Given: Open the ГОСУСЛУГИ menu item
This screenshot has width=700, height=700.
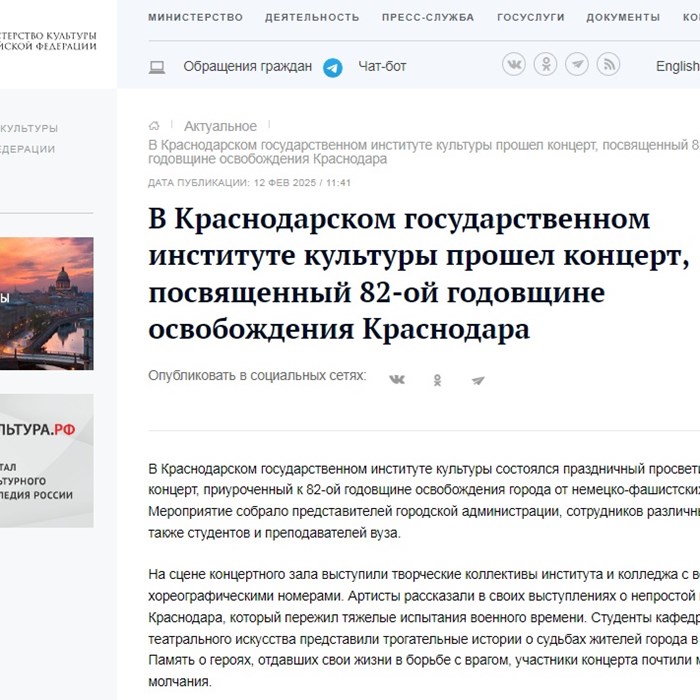Looking at the screenshot, I should 531,17.
